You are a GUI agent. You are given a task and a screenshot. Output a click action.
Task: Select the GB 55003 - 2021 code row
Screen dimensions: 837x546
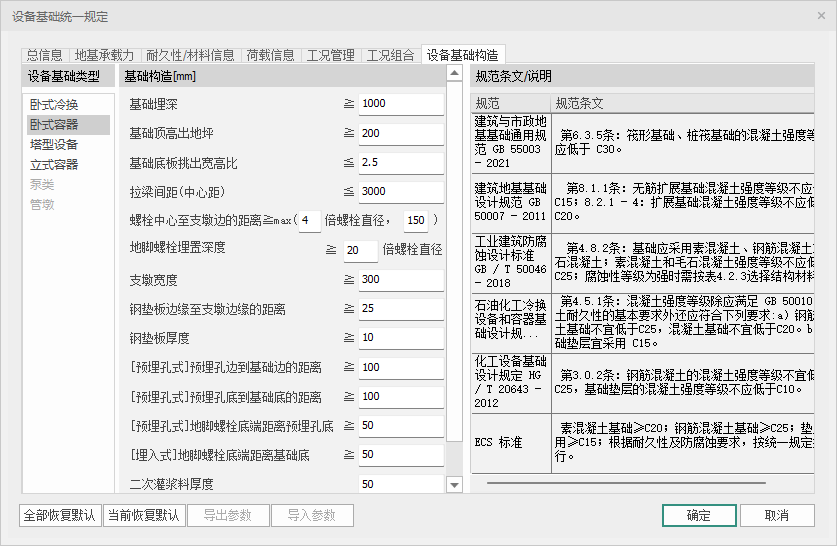tap(511, 143)
